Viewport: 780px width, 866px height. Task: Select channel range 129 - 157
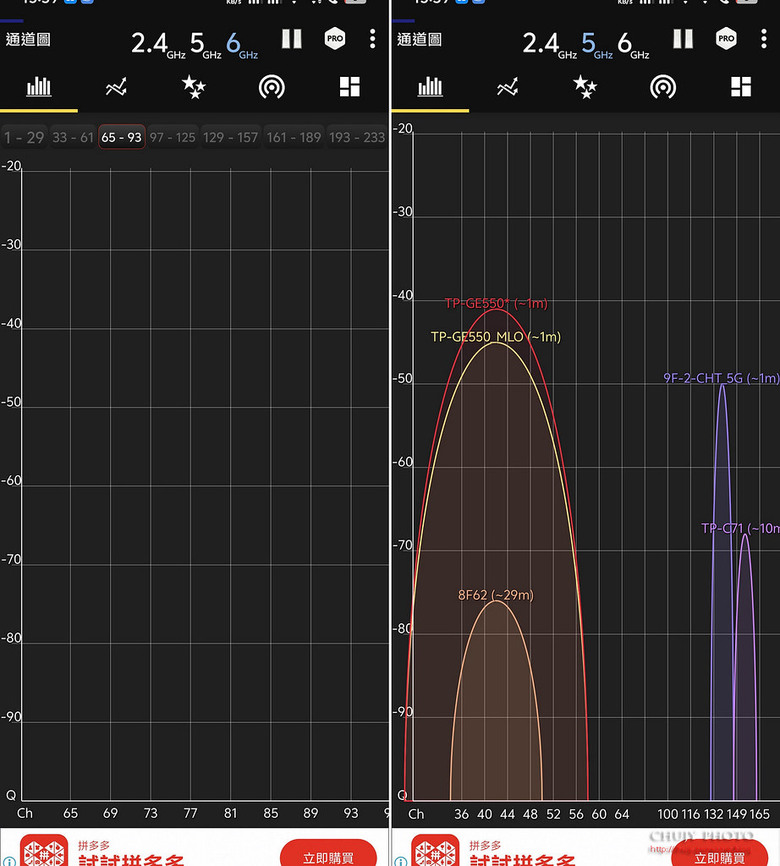[x=230, y=137]
